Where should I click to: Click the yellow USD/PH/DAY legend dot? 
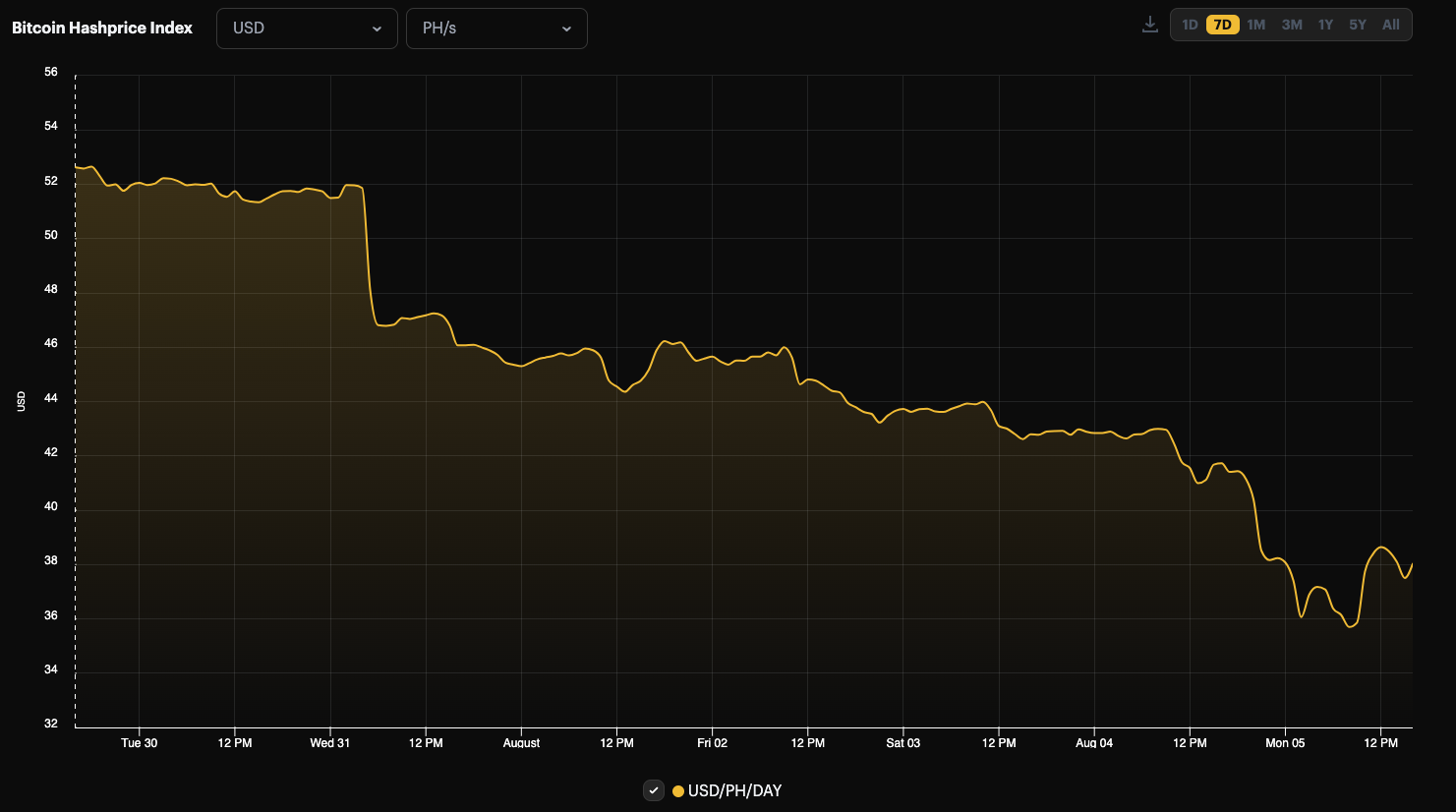[677, 789]
